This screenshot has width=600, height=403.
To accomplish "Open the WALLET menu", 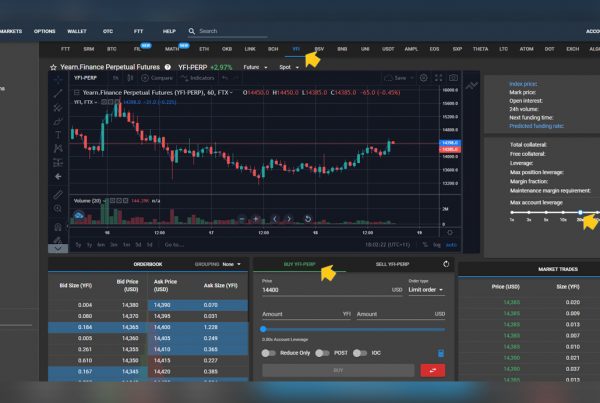I will [x=77, y=31].
